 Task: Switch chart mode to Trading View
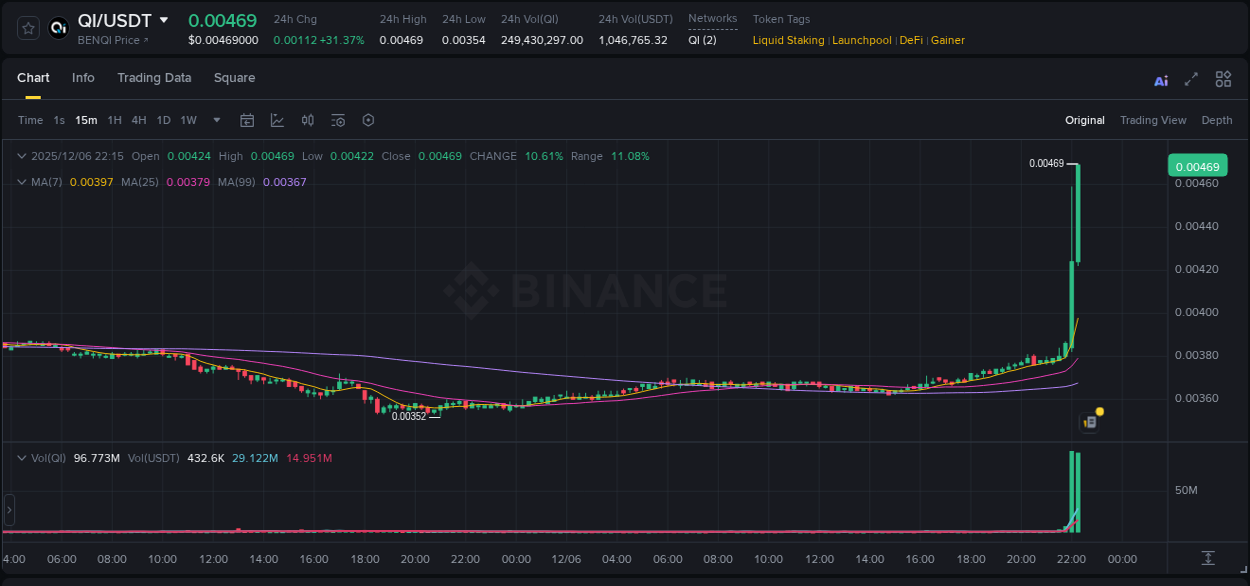[x=1153, y=120]
